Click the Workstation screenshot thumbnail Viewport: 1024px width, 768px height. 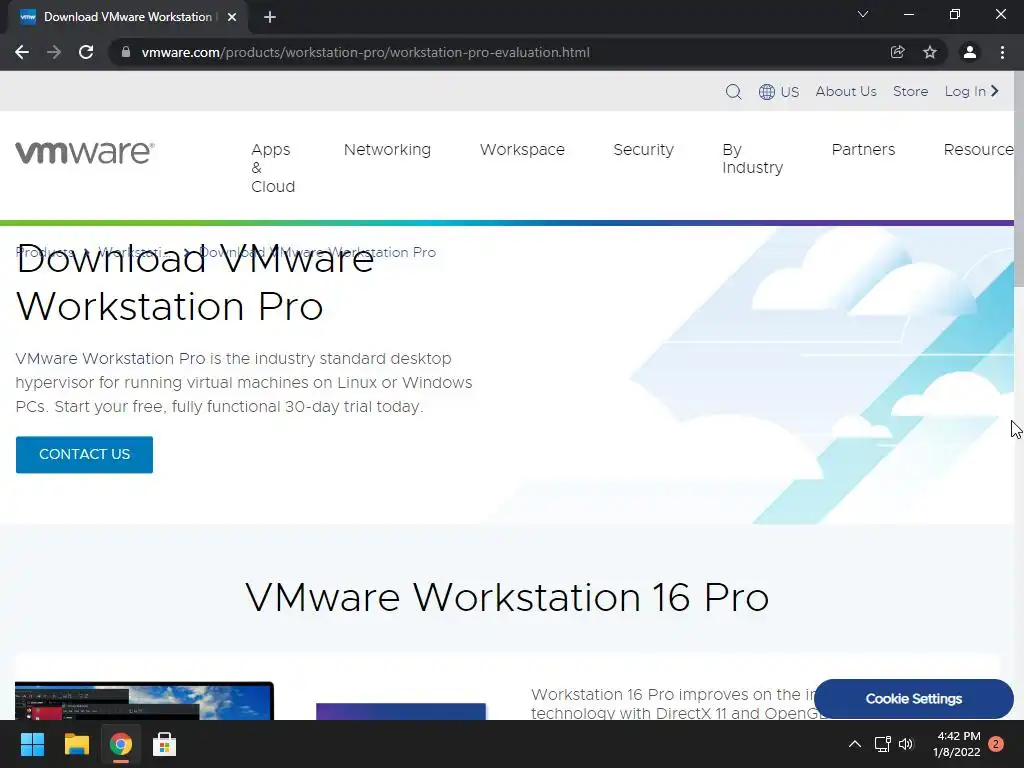pos(144,701)
